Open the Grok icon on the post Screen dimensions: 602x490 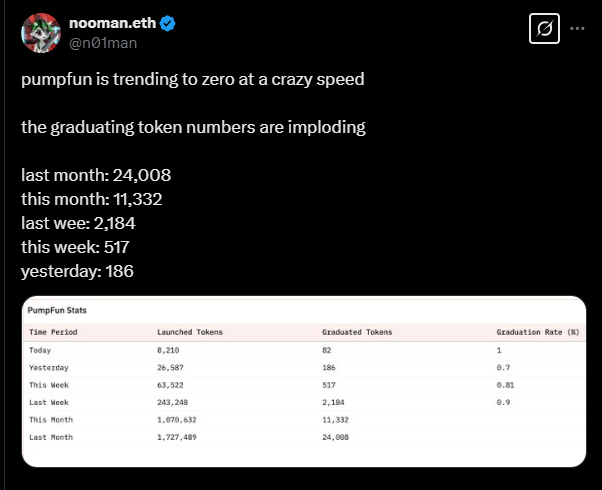[542, 31]
